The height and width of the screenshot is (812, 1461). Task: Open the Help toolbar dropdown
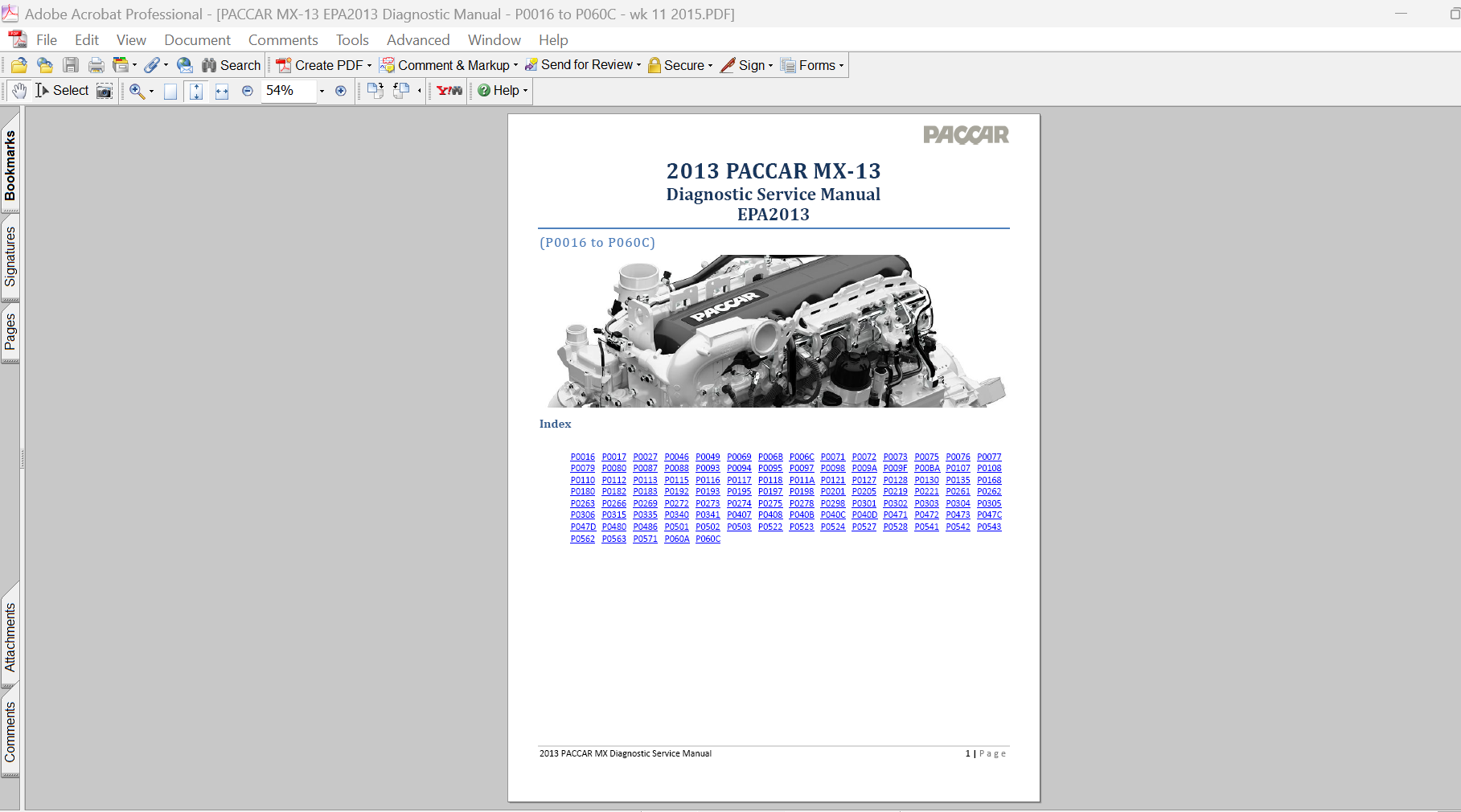click(x=503, y=90)
